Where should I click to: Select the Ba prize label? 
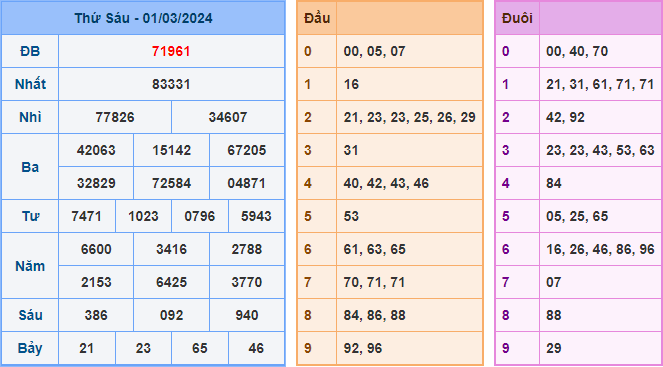tap(30, 167)
